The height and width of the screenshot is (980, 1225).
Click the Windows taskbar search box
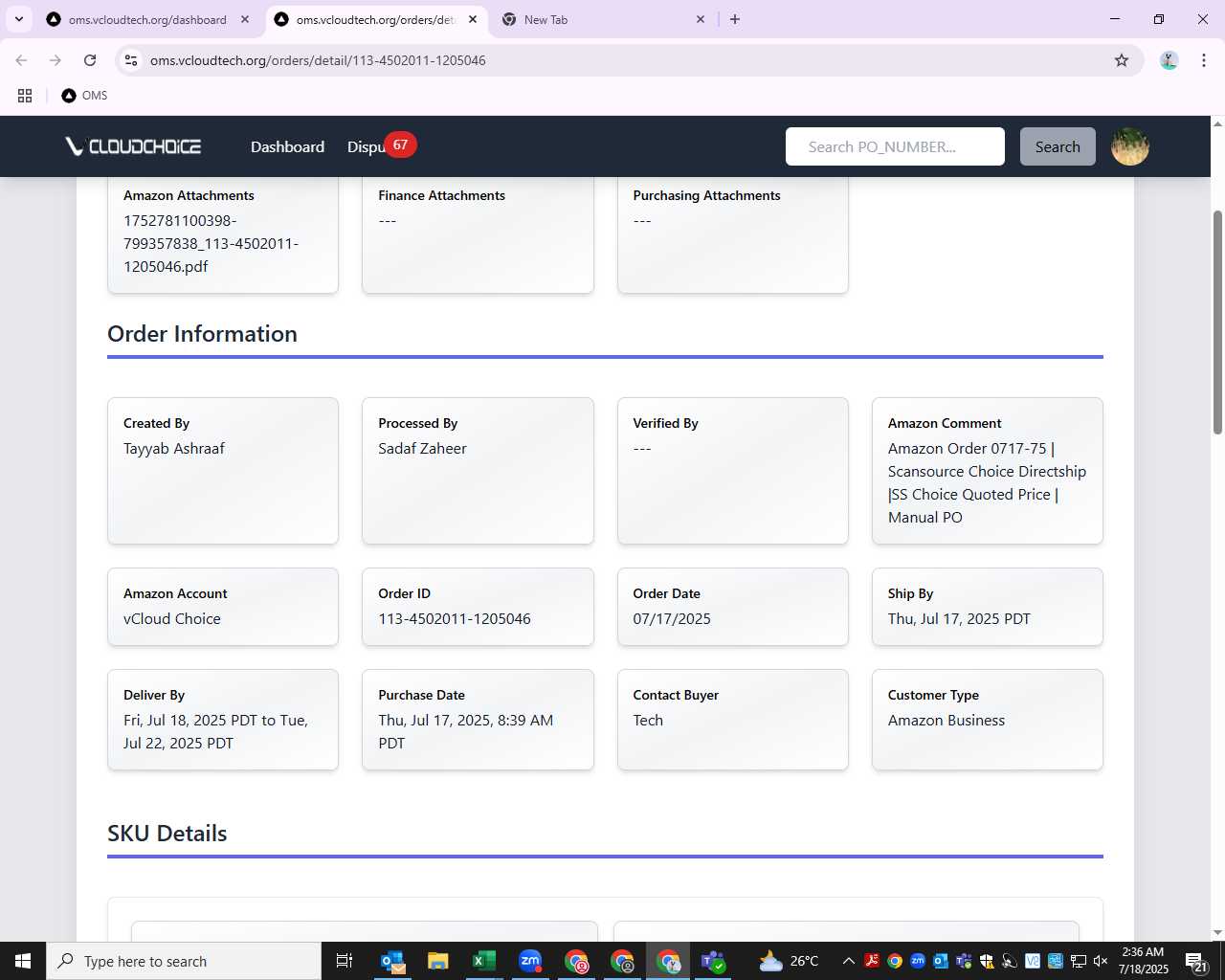[184, 961]
